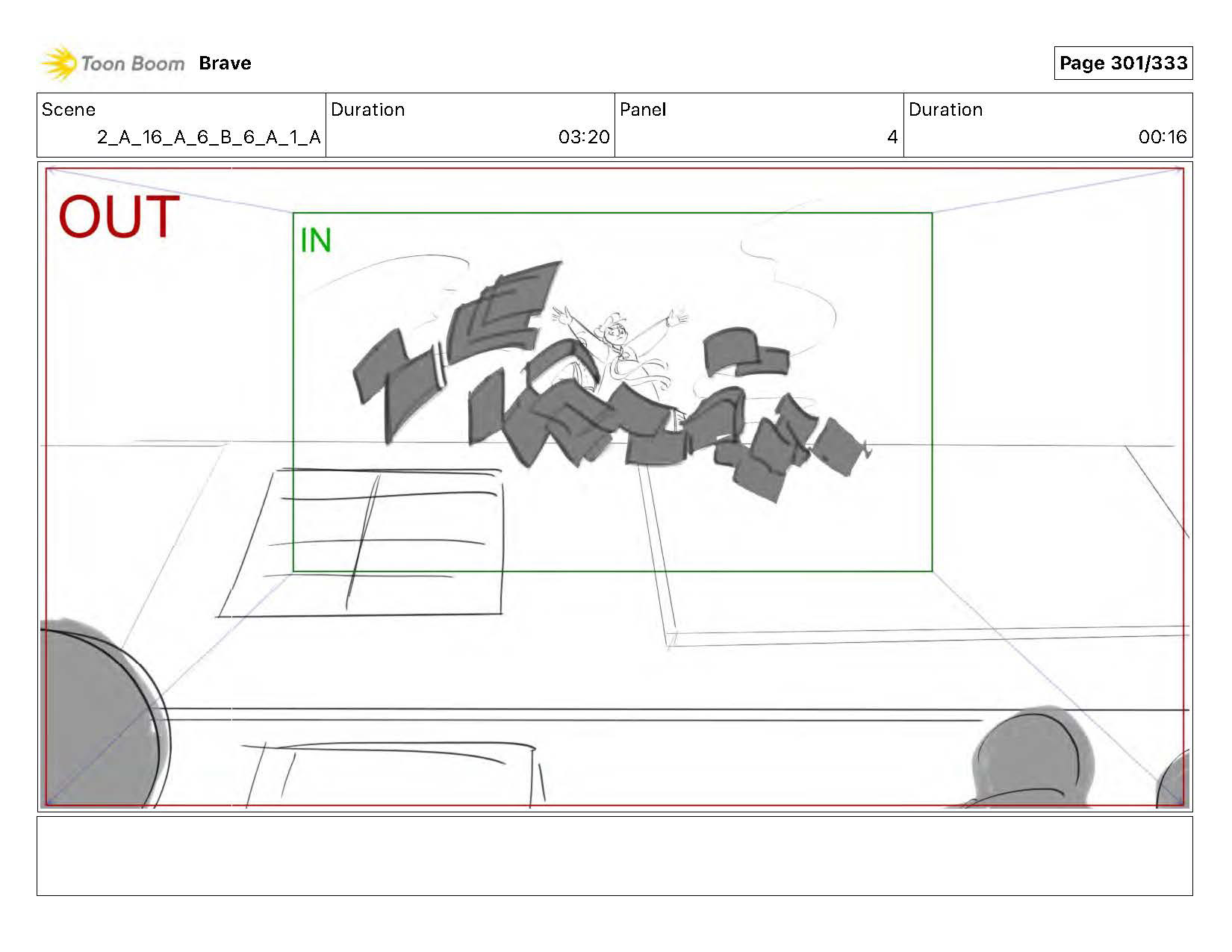Viewport: 1232px width, 952px height.
Task: Click the empty notes box below panel
Action: (x=615, y=856)
